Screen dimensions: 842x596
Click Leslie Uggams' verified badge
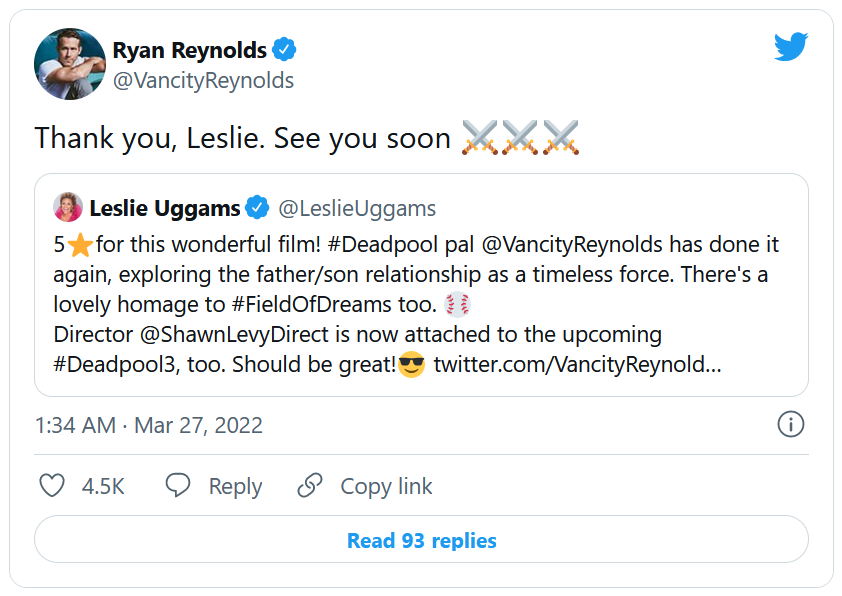[257, 208]
